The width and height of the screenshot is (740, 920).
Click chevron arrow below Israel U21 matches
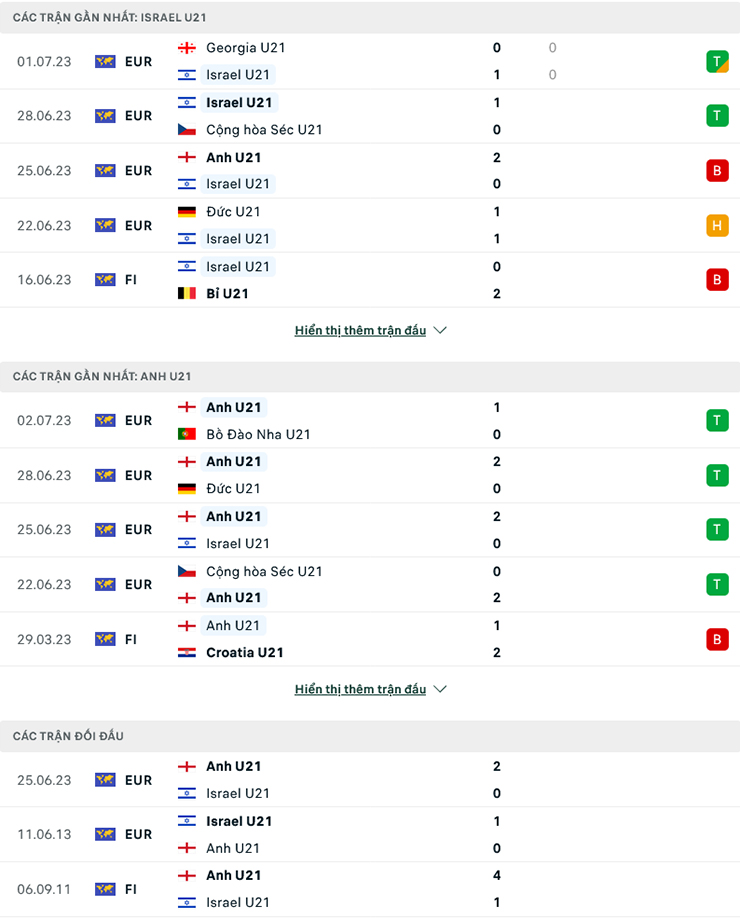[440, 330]
